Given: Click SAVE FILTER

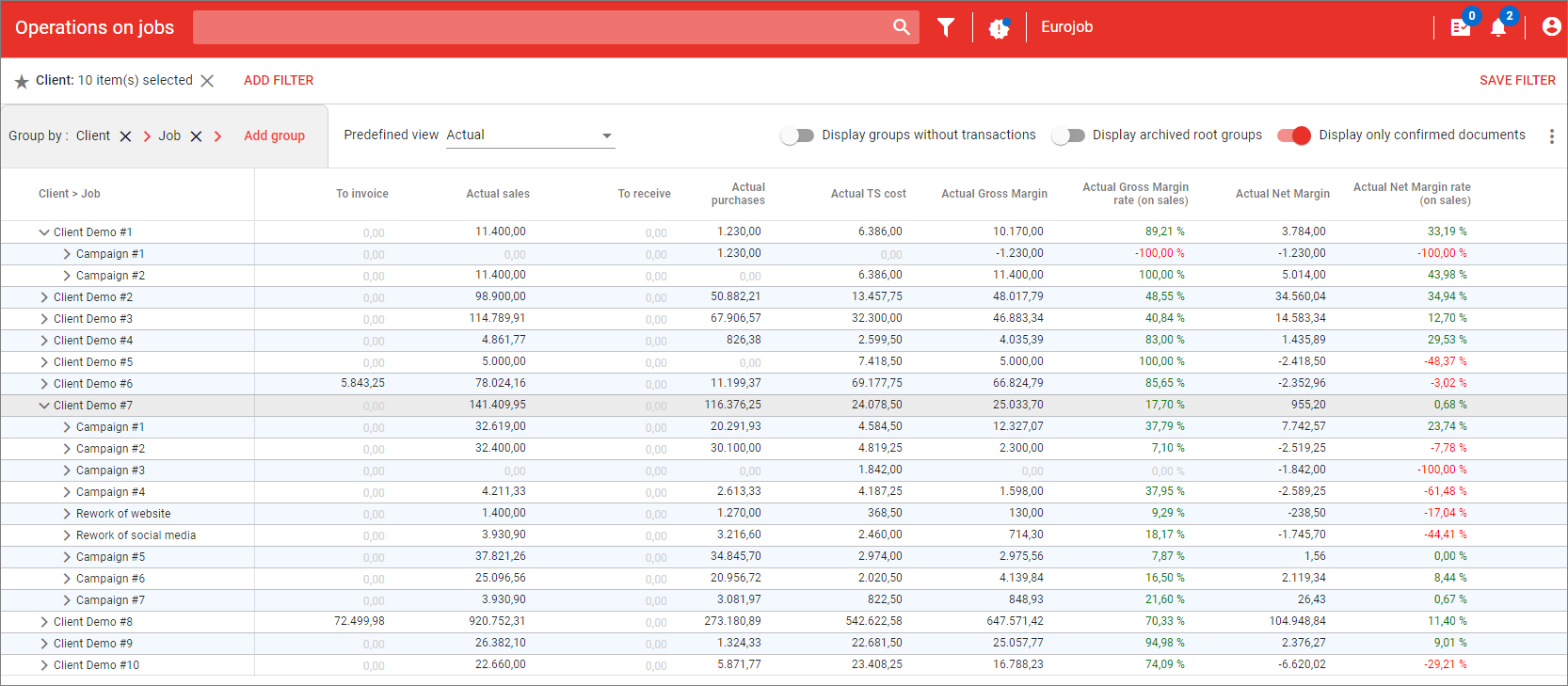Looking at the screenshot, I should 1517,81.
